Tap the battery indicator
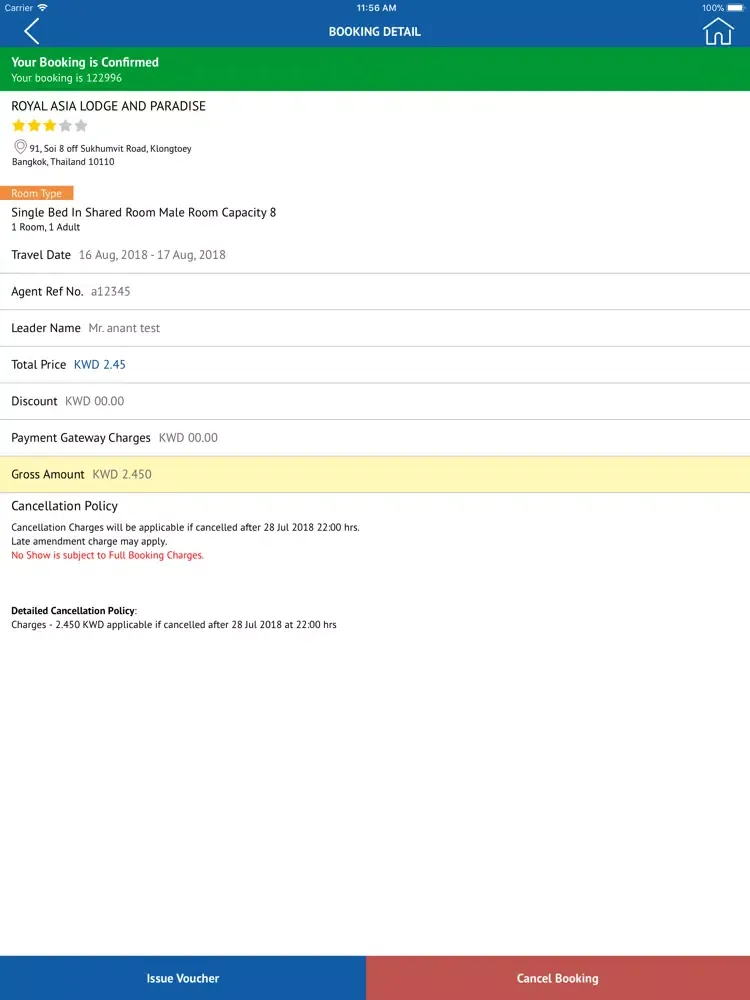 click(736, 8)
